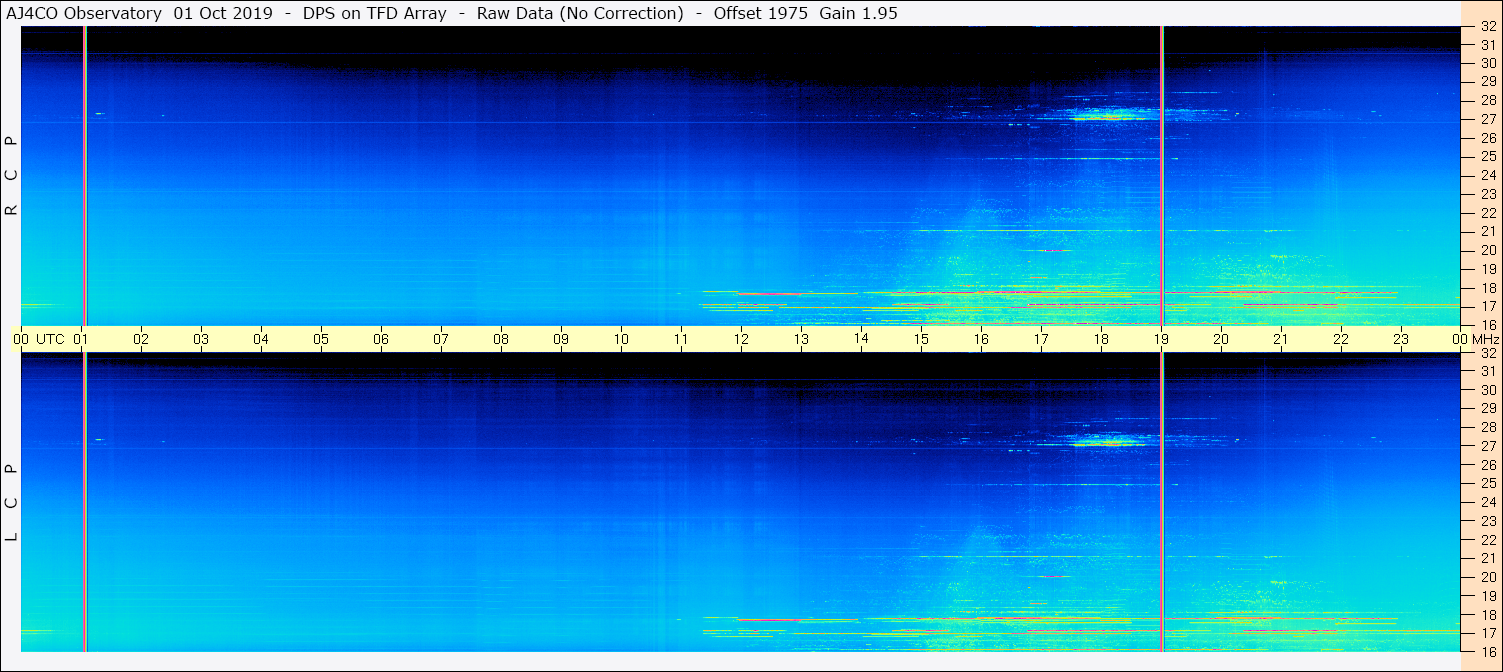The height and width of the screenshot is (672, 1503).
Task: Click the 17 MHz mark on LCP scale
Action: [1487, 633]
